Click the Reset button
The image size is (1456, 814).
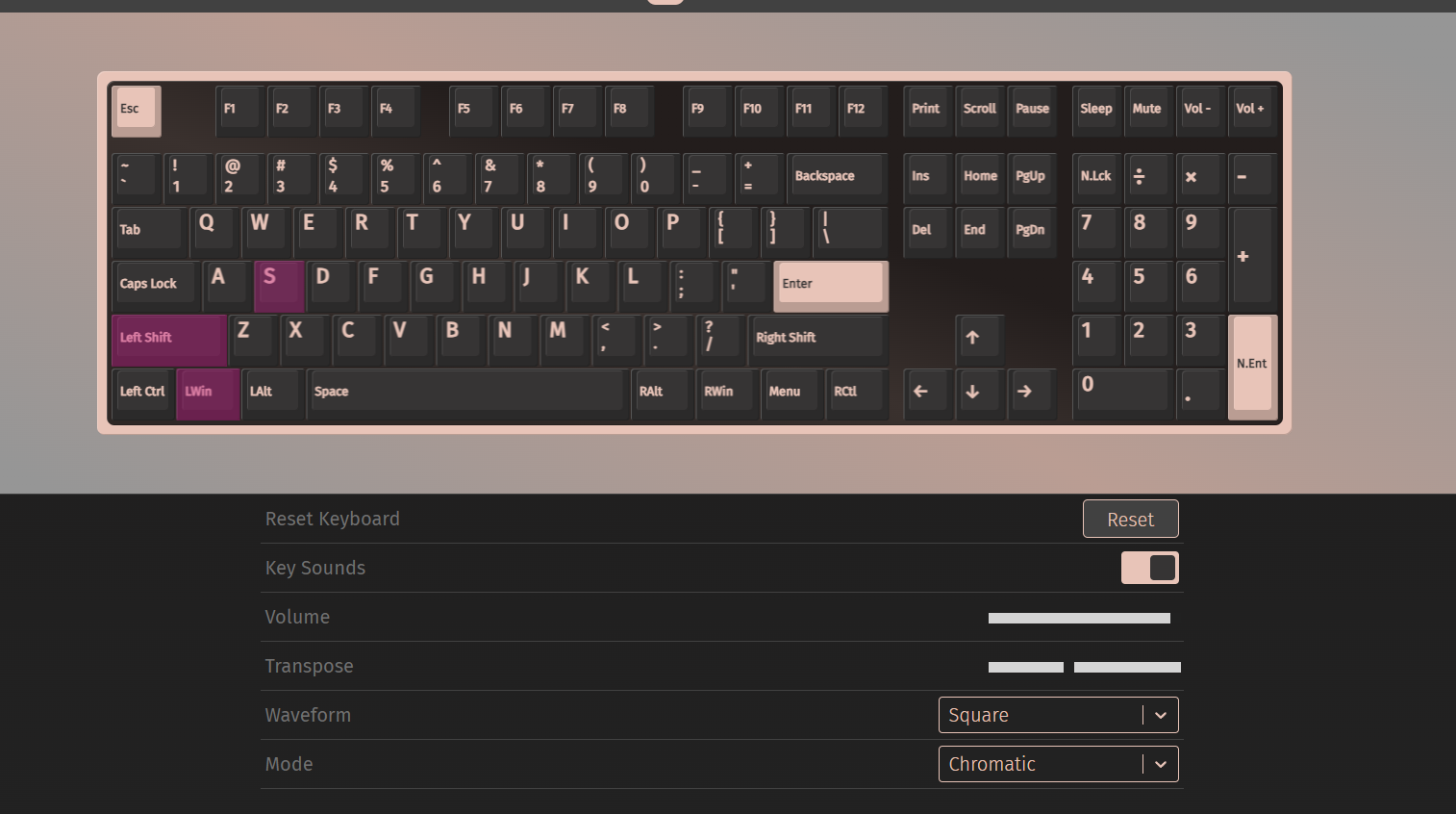(x=1131, y=519)
